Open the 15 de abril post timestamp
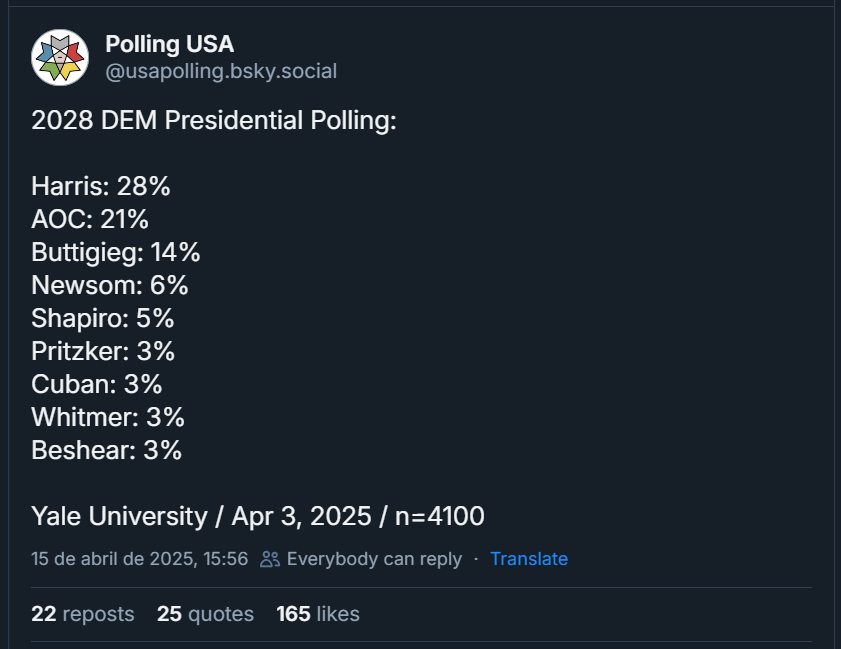Screen dimensions: 841x649 coord(139,559)
